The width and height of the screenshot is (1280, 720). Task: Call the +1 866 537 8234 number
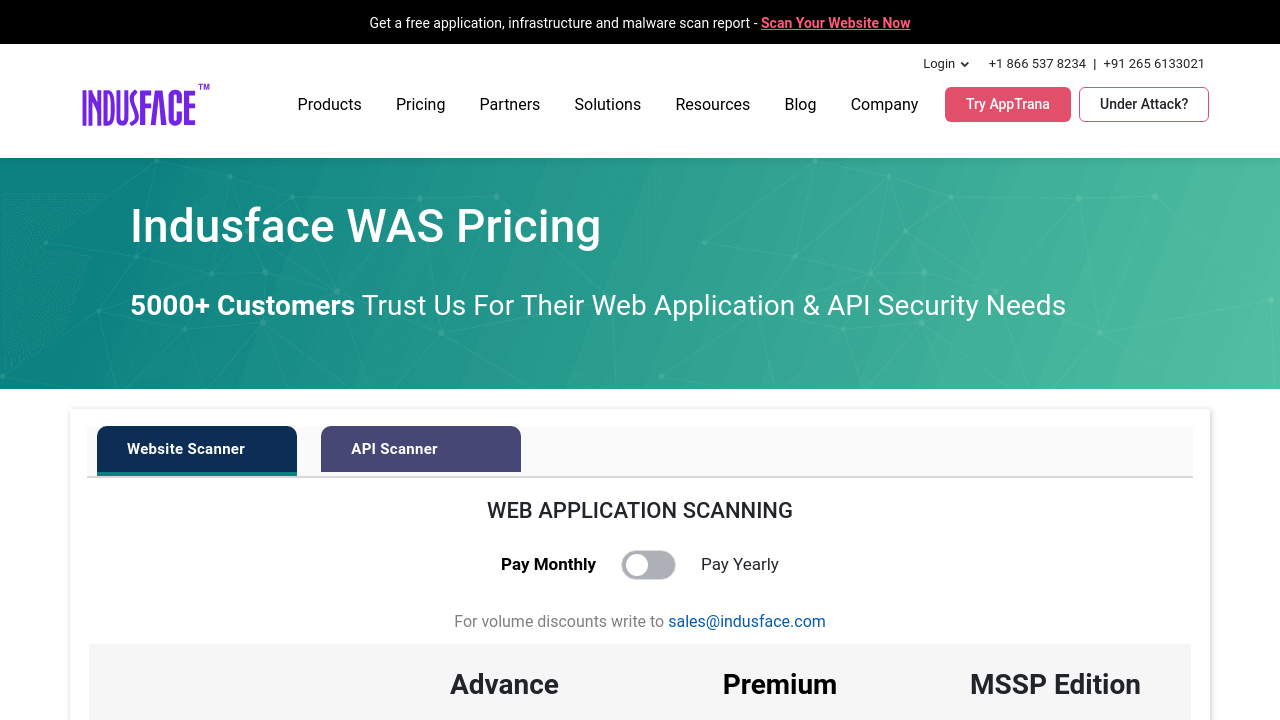point(1037,64)
